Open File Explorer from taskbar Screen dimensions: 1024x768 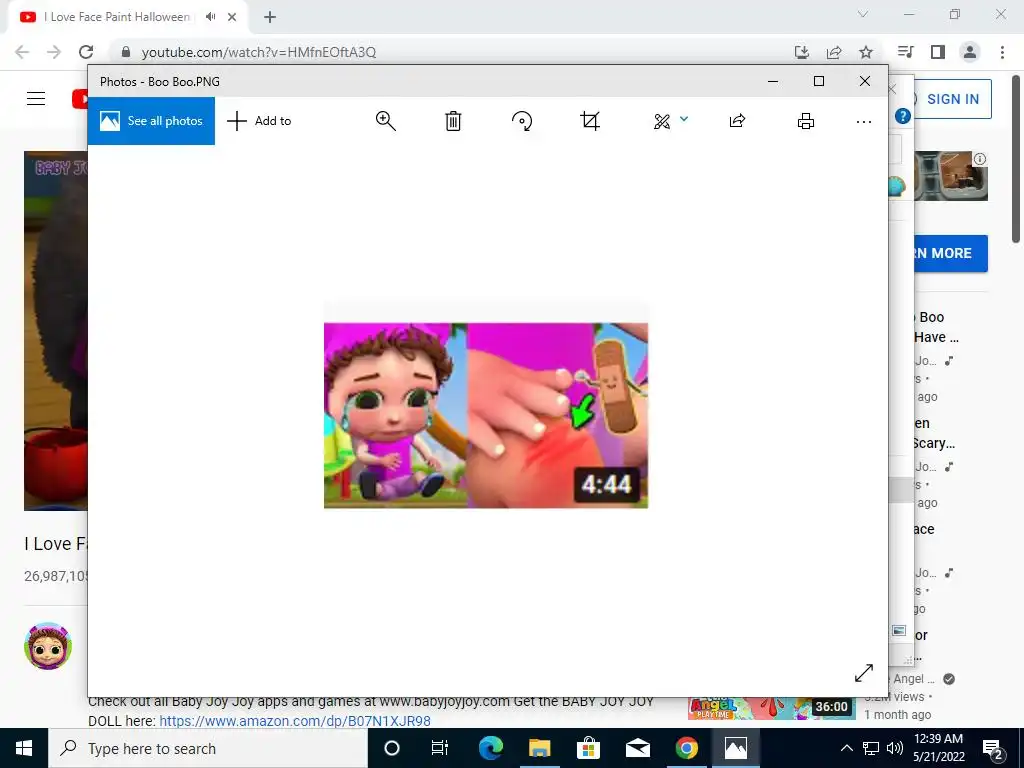pos(539,748)
